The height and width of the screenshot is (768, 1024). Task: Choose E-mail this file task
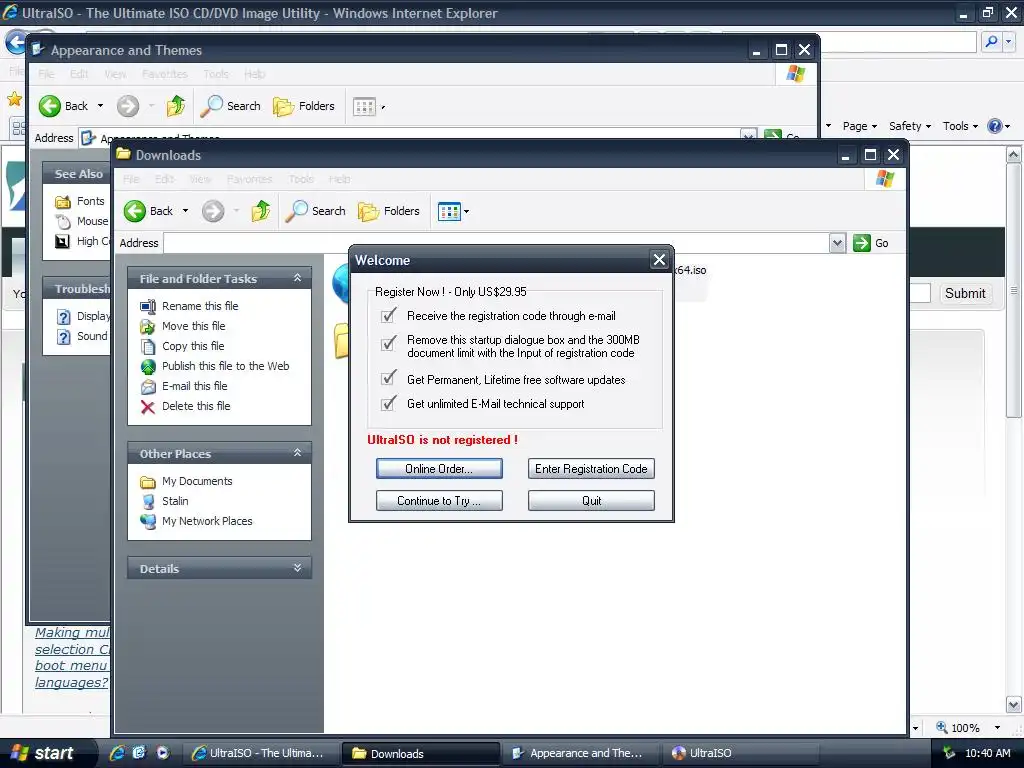195,386
